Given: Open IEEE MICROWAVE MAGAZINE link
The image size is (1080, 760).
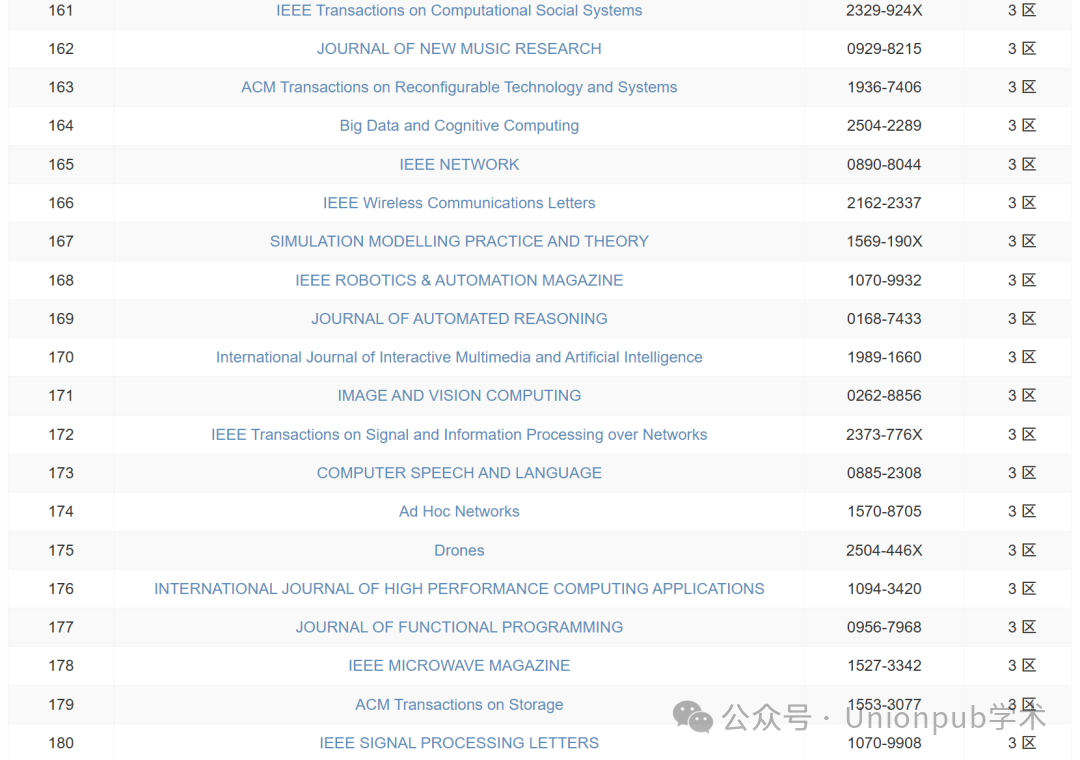Looking at the screenshot, I should [x=459, y=666].
